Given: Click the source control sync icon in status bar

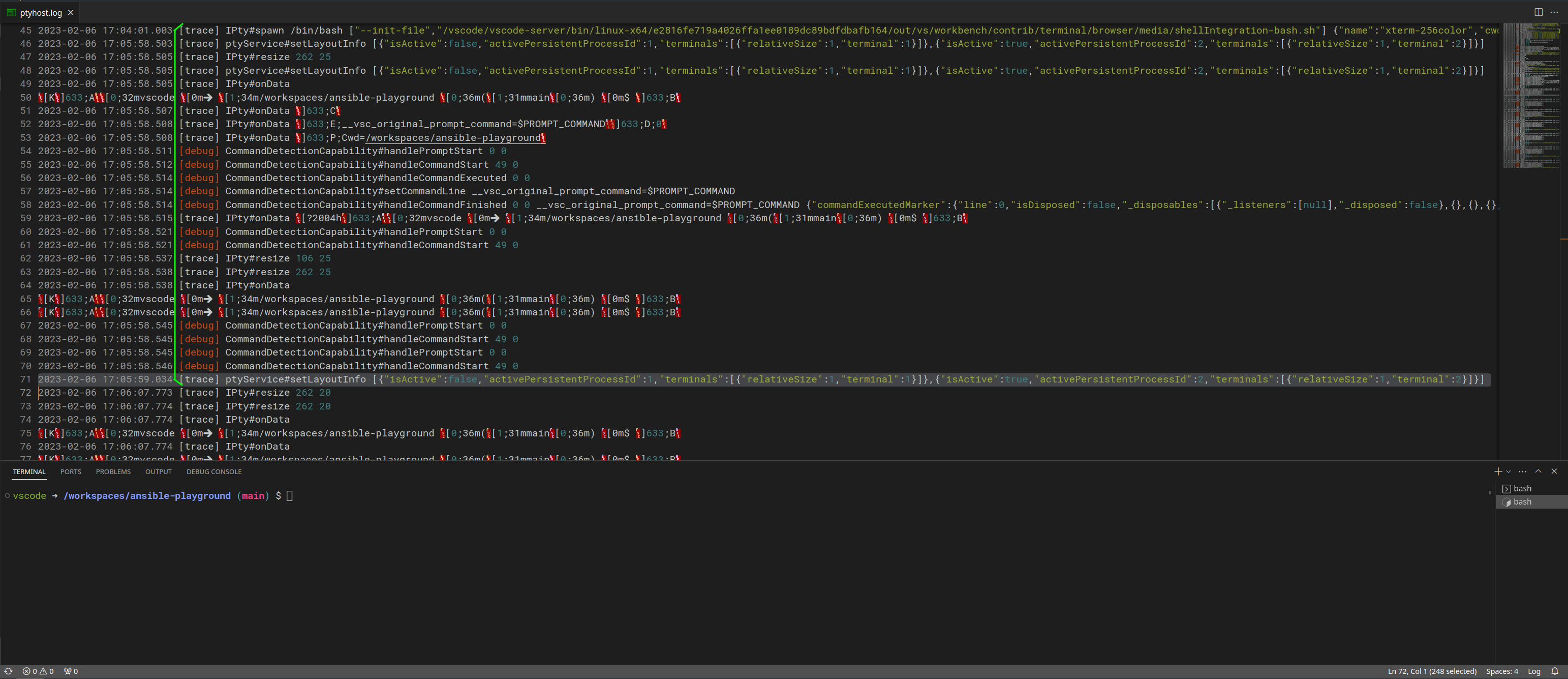Looking at the screenshot, I should click(9, 671).
